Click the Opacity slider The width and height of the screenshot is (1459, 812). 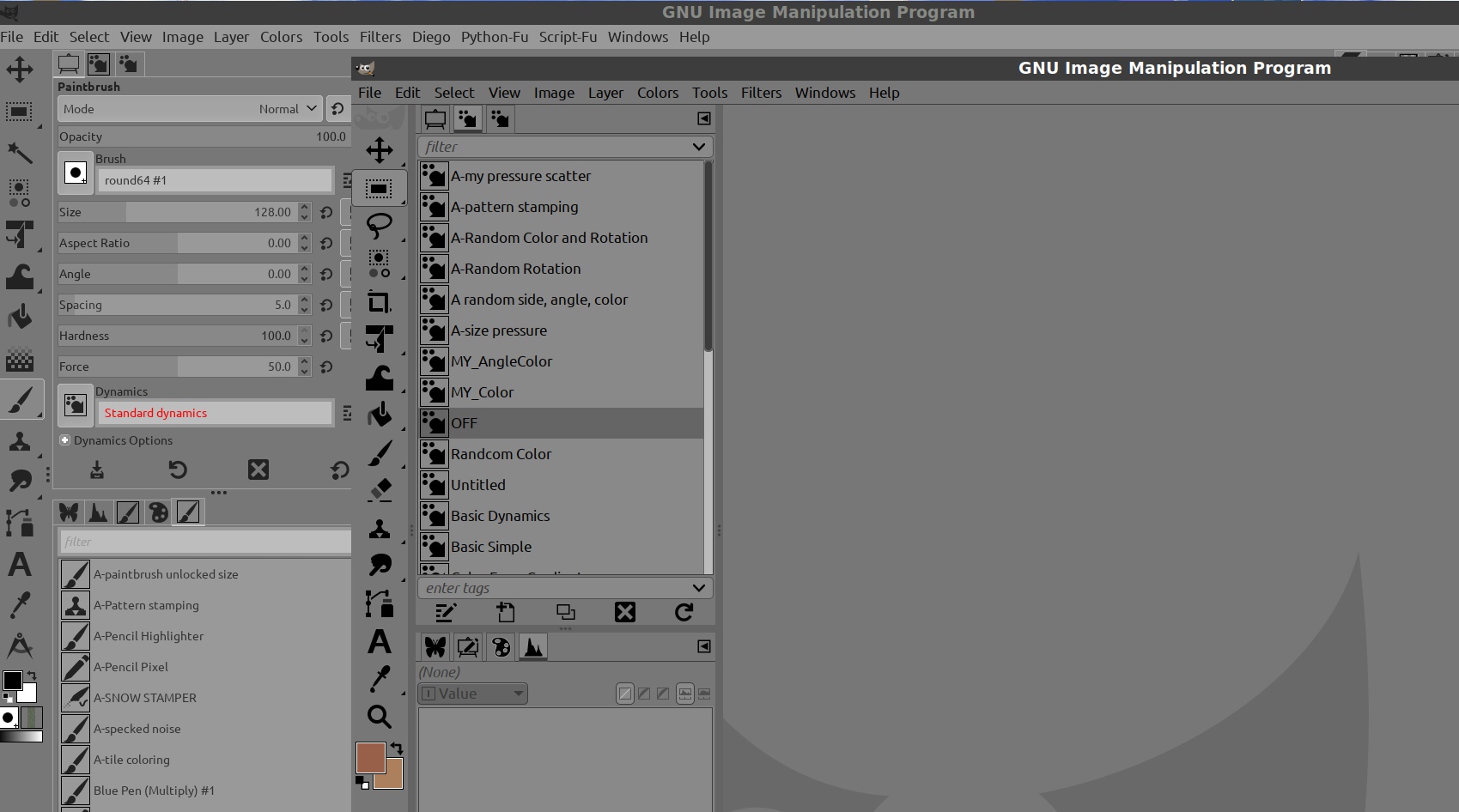click(202, 136)
